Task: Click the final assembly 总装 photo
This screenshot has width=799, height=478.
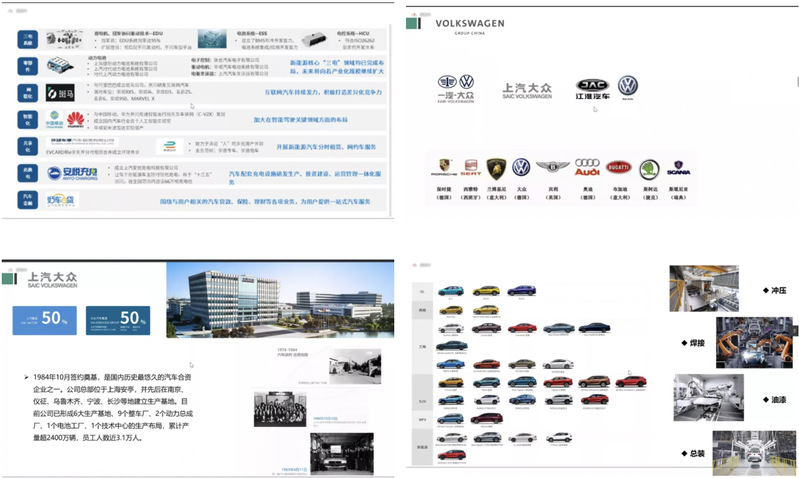Action: coord(754,453)
